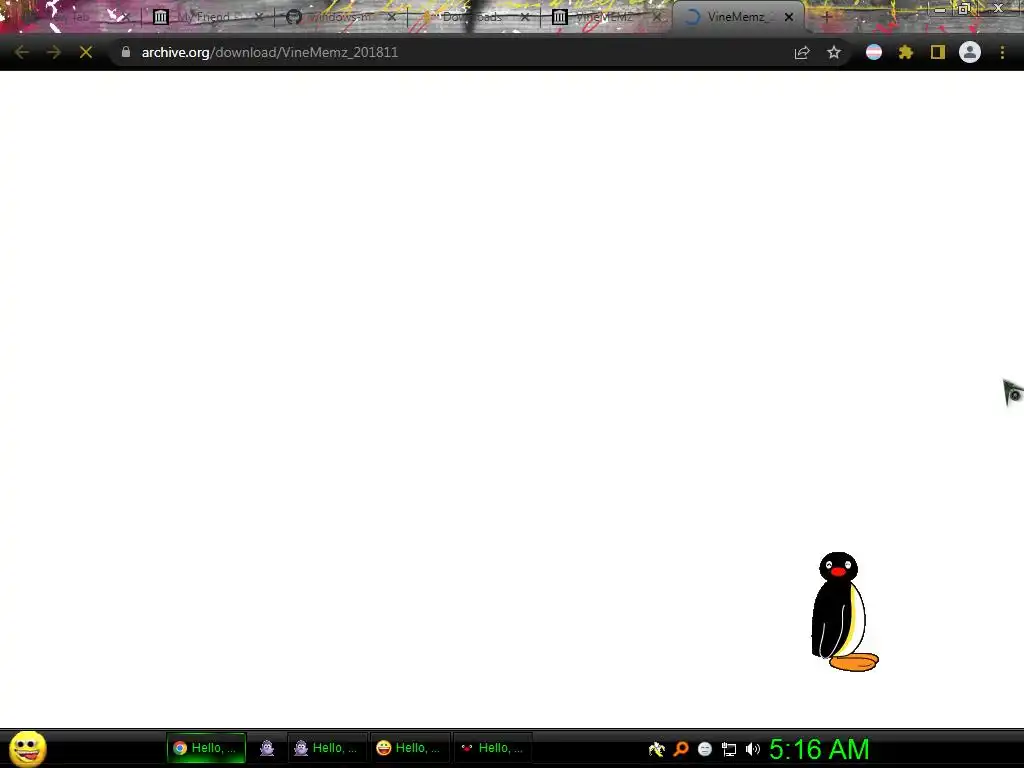This screenshot has width=1024, height=768.
Task: Close the active VineMemz_ tab
Action: click(789, 17)
